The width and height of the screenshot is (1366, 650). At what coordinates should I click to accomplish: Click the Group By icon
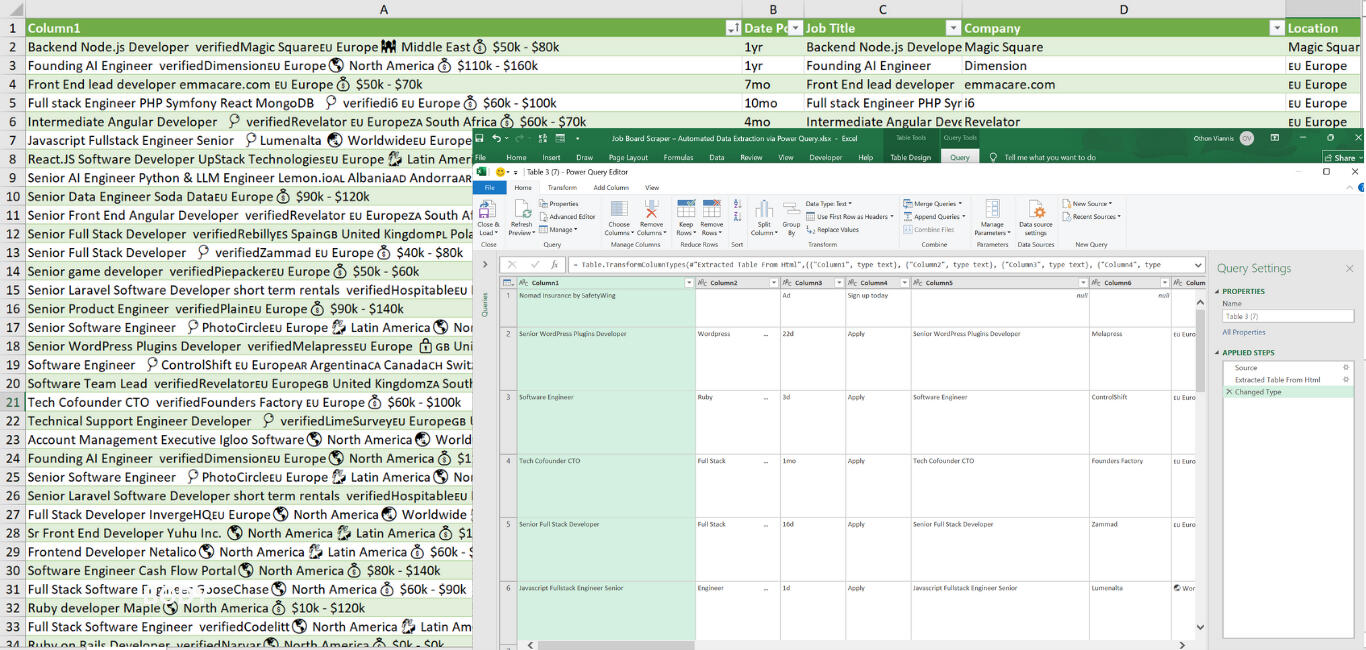click(x=791, y=210)
